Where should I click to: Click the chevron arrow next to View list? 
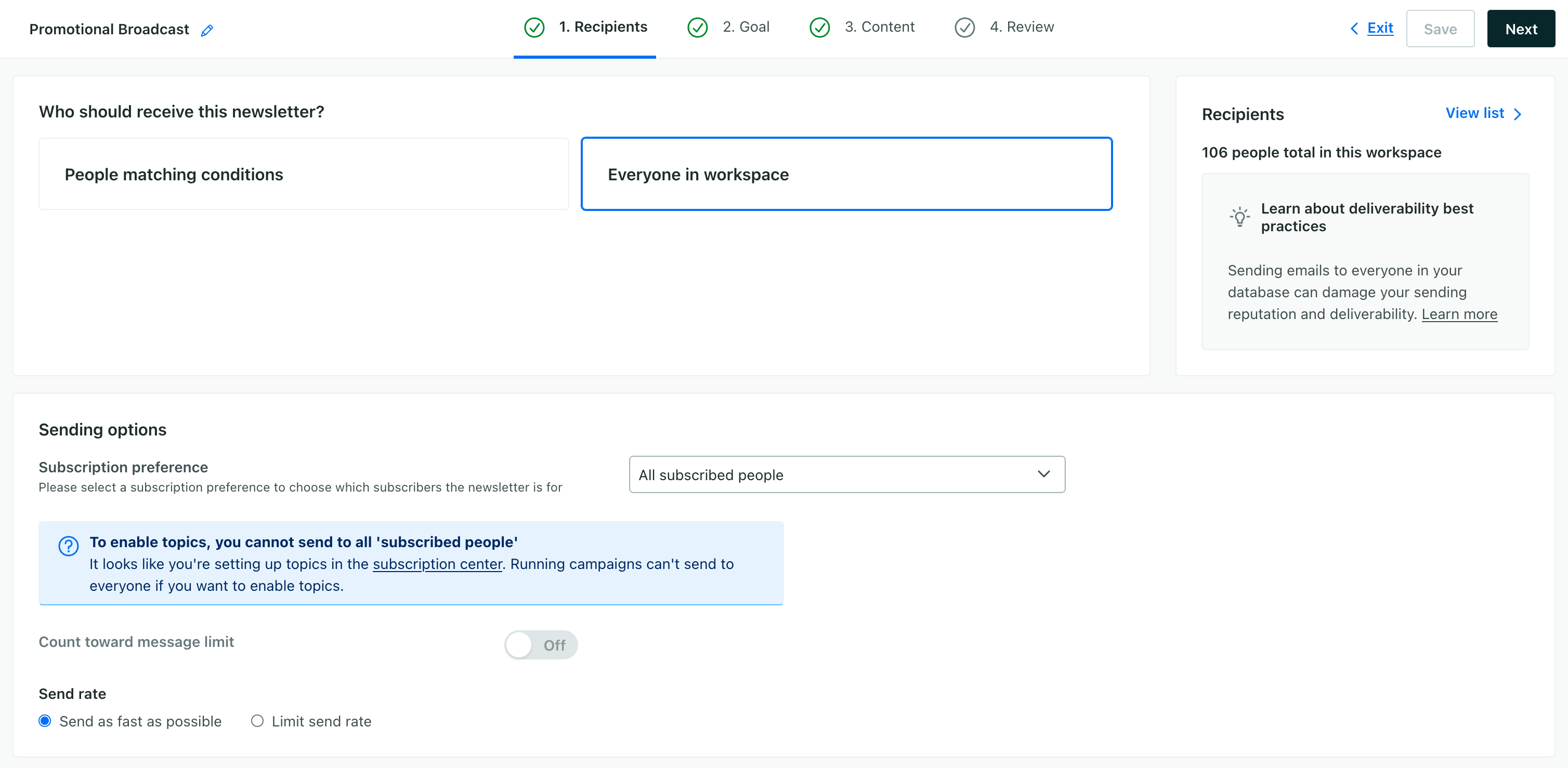pos(1518,114)
